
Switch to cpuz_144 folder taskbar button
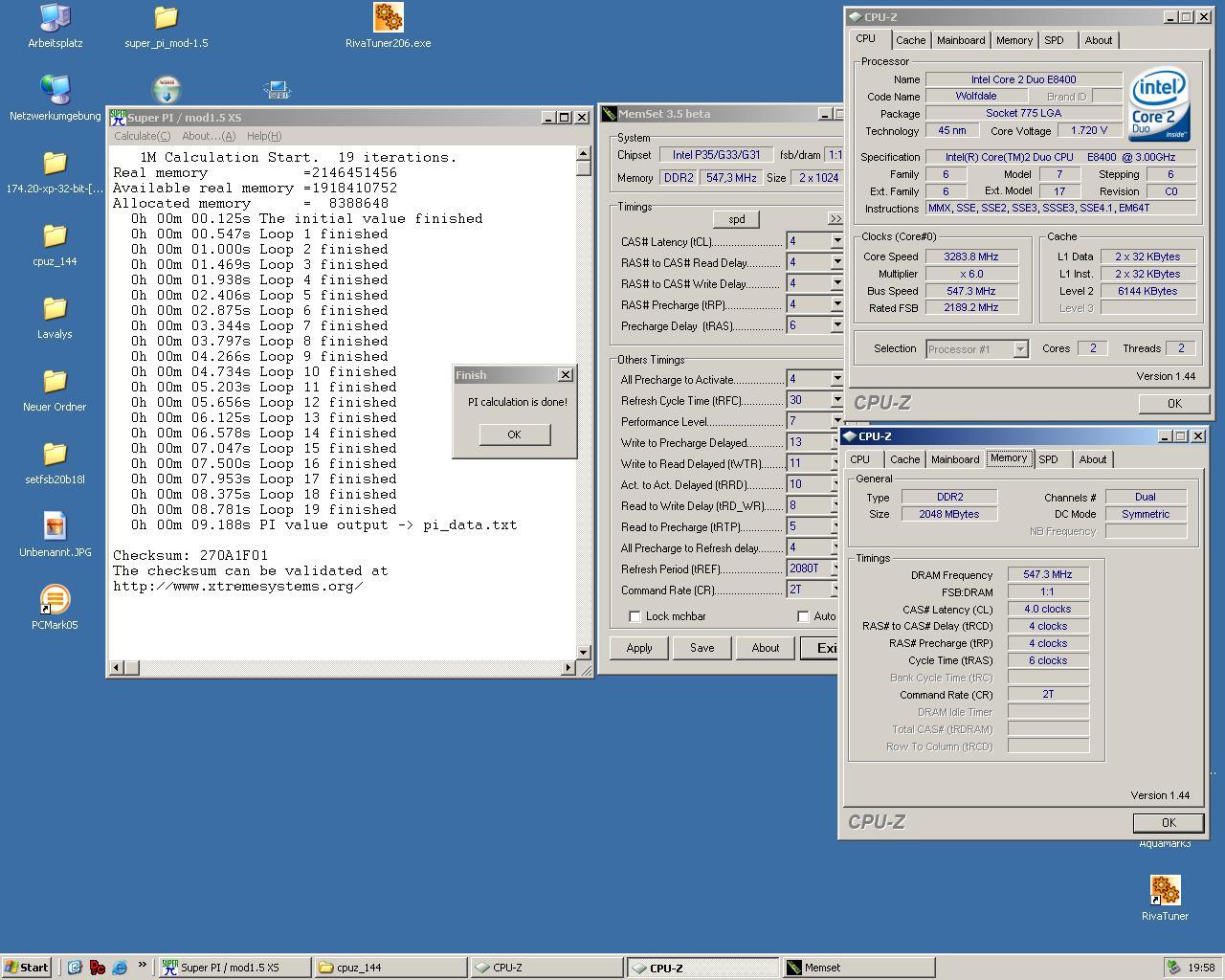391,968
